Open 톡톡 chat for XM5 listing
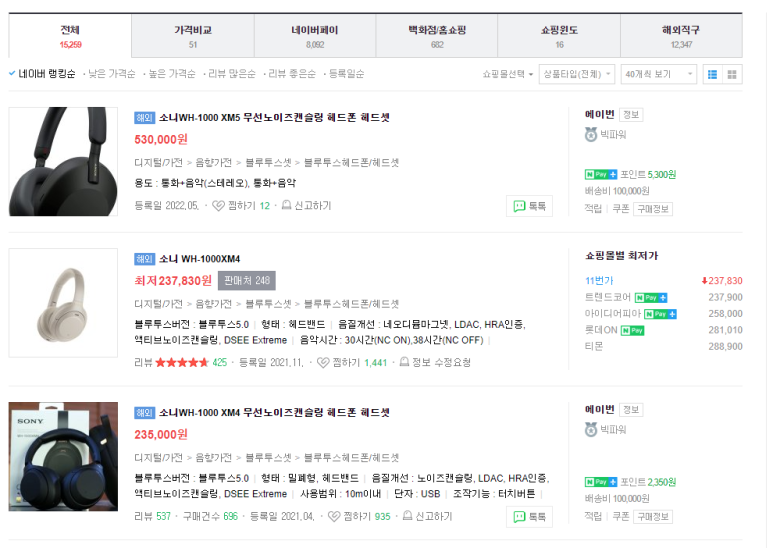773x548 pixels. 529,206
